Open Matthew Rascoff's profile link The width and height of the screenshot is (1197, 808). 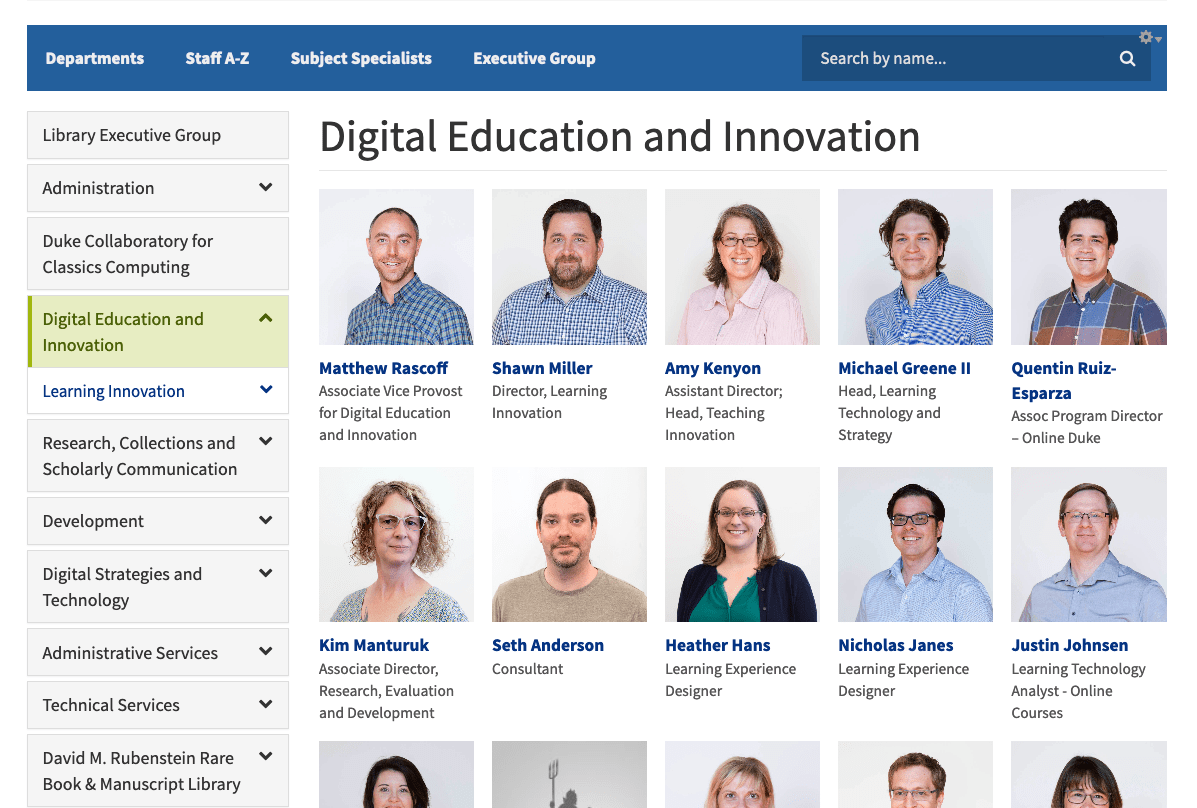click(x=383, y=368)
